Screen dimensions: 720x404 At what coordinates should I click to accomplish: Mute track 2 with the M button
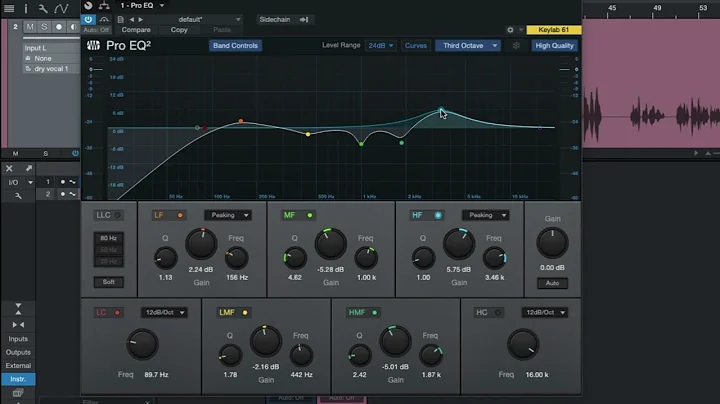pos(30,27)
